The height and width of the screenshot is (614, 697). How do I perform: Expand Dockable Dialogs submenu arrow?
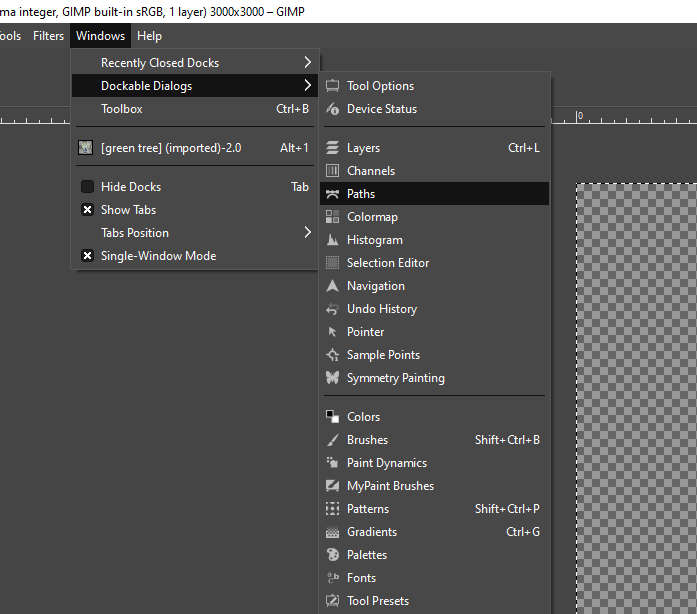coord(308,85)
